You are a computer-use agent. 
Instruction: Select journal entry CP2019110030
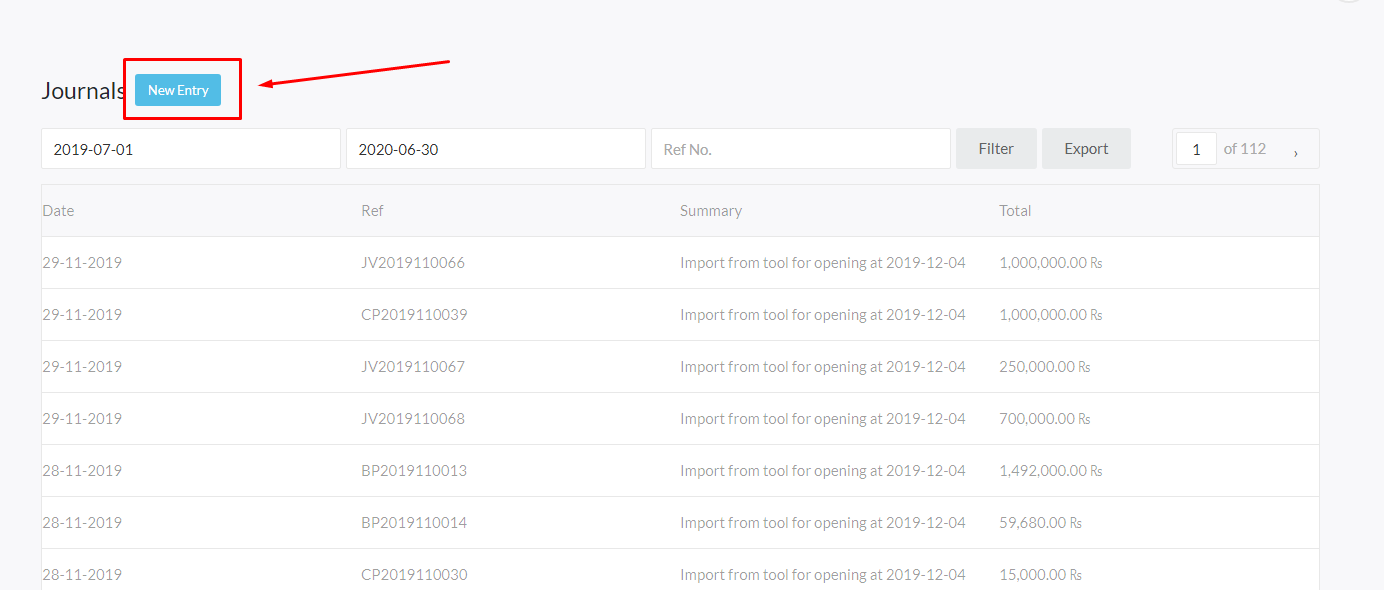[x=414, y=575]
